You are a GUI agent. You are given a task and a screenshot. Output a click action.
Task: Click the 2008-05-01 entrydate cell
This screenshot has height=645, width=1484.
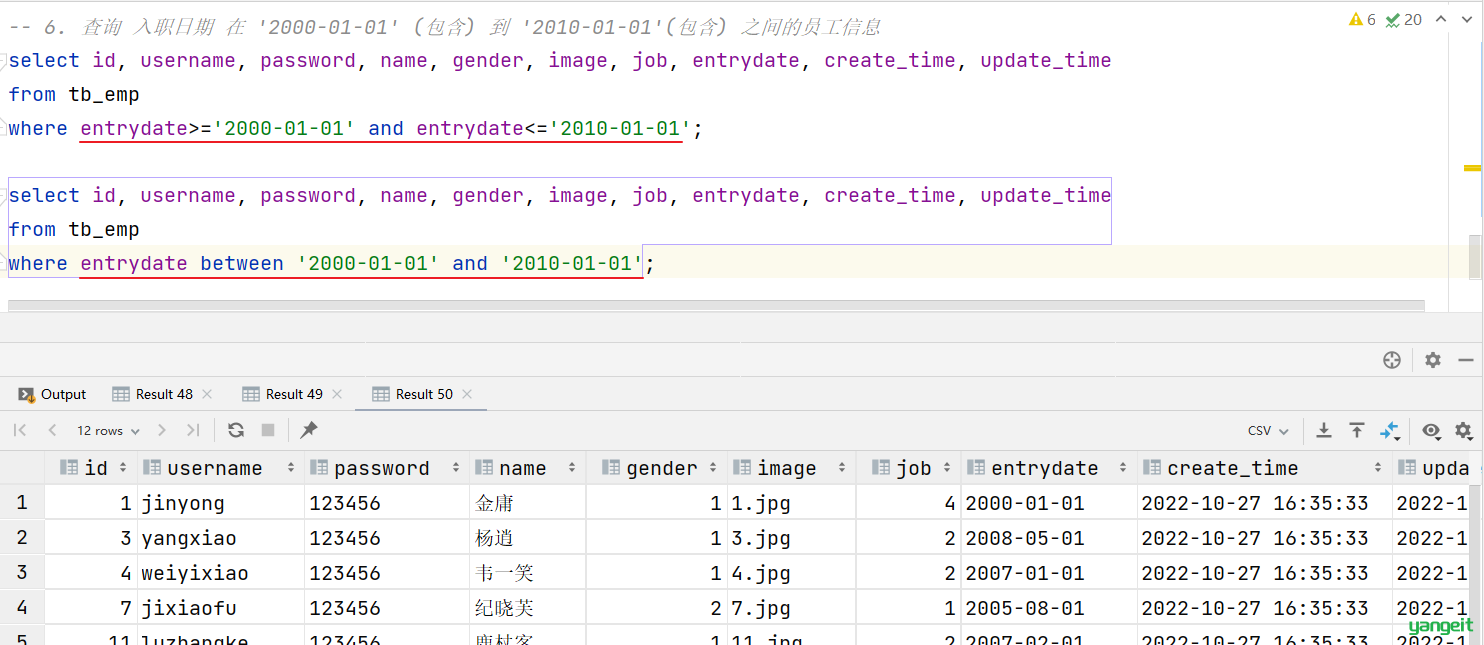tap(1048, 538)
